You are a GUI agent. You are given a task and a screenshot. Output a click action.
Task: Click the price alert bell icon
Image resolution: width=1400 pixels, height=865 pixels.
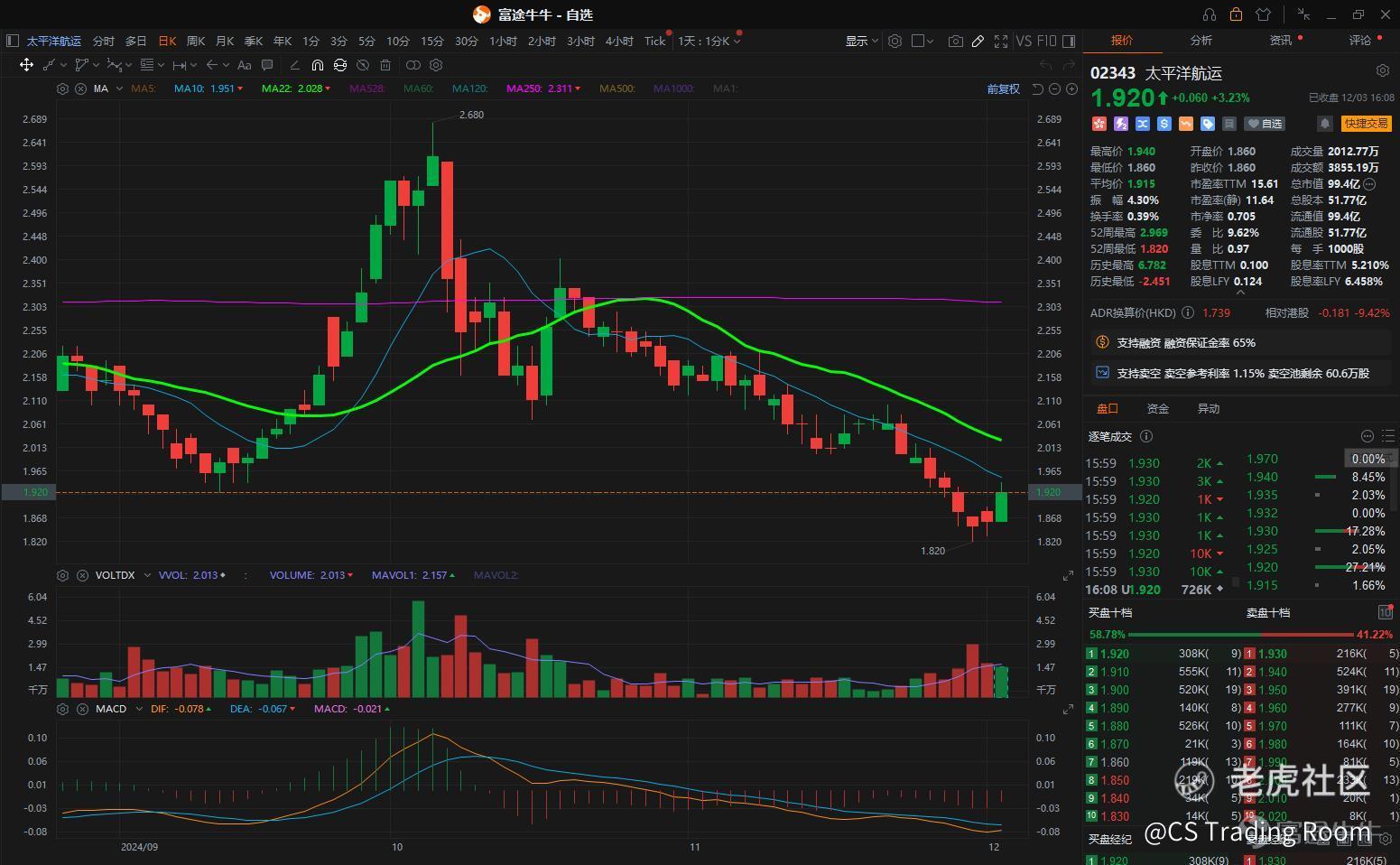pos(1325,124)
